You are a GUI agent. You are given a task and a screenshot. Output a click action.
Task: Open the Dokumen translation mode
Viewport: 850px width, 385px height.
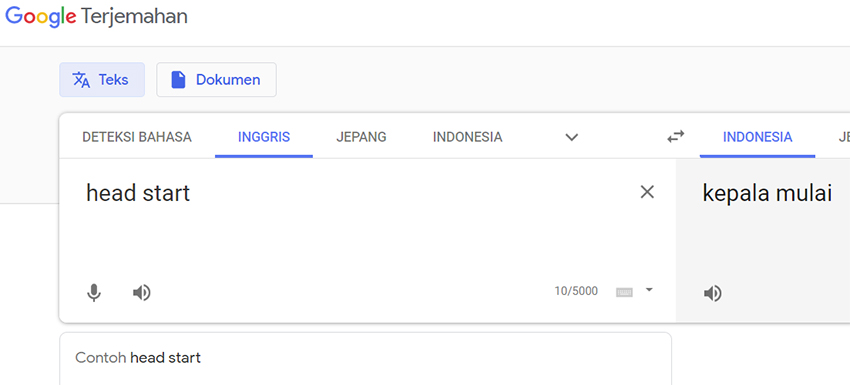point(216,80)
